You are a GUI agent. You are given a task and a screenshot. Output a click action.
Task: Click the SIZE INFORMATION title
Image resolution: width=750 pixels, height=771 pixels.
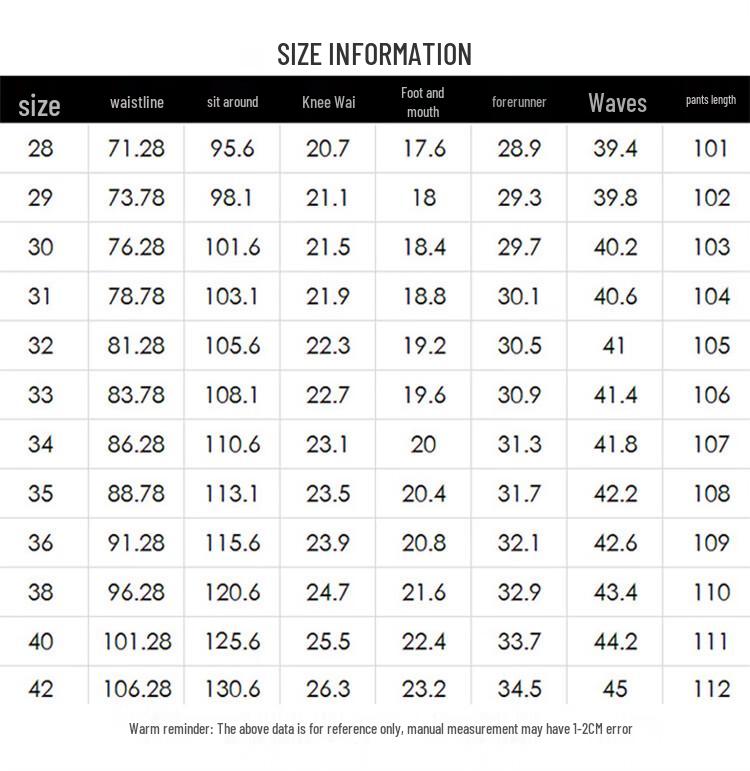374,53
